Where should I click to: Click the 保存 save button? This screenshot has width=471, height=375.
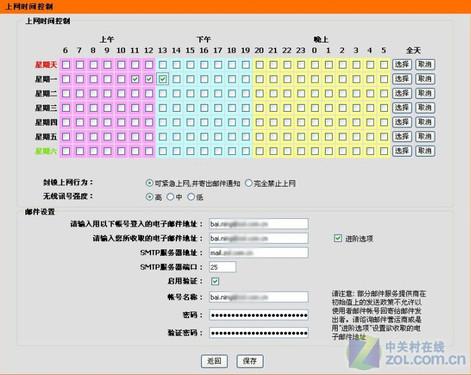coord(250,361)
